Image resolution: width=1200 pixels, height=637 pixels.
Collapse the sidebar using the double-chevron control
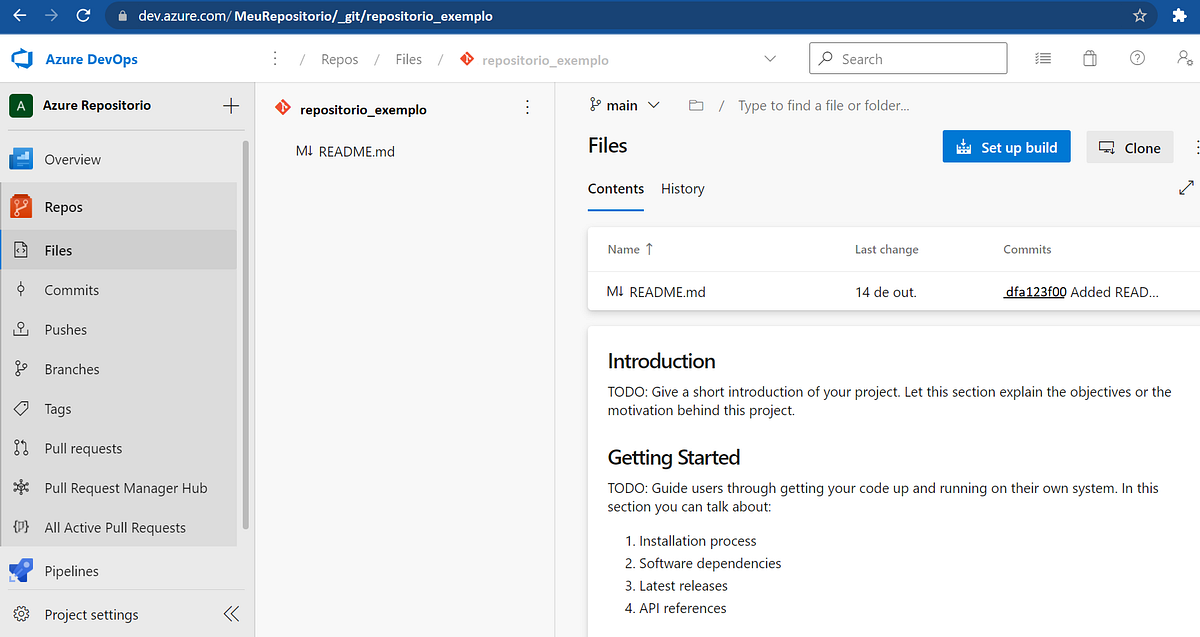(231, 614)
